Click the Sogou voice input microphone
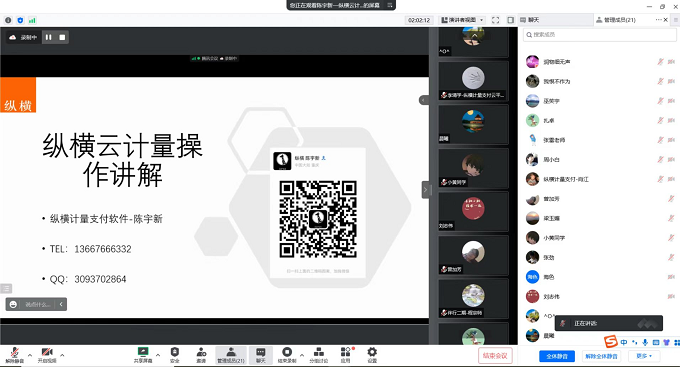The height and width of the screenshot is (367, 680). tap(645, 342)
